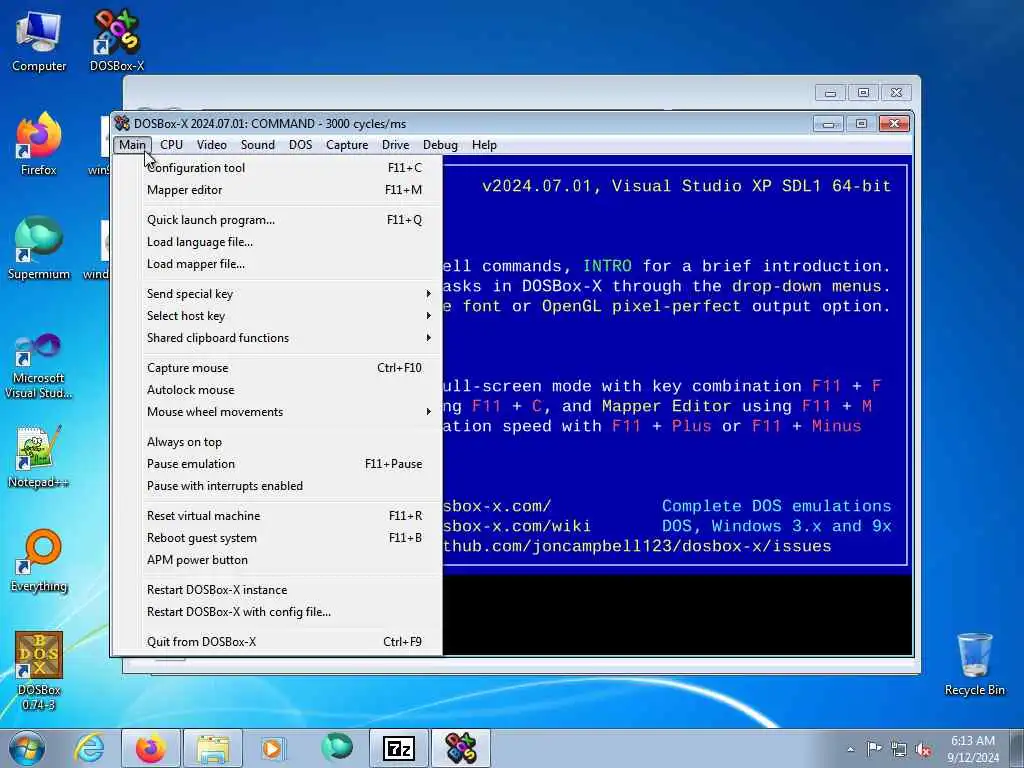Expand the Select host key submenu
Viewport: 1024px width, 768px height.
[x=278, y=316]
